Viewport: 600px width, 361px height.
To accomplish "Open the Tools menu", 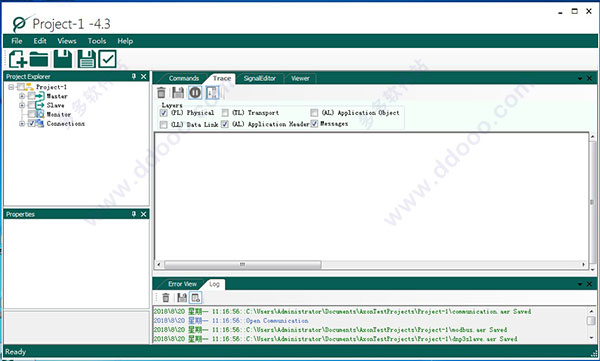I will click(x=97, y=41).
